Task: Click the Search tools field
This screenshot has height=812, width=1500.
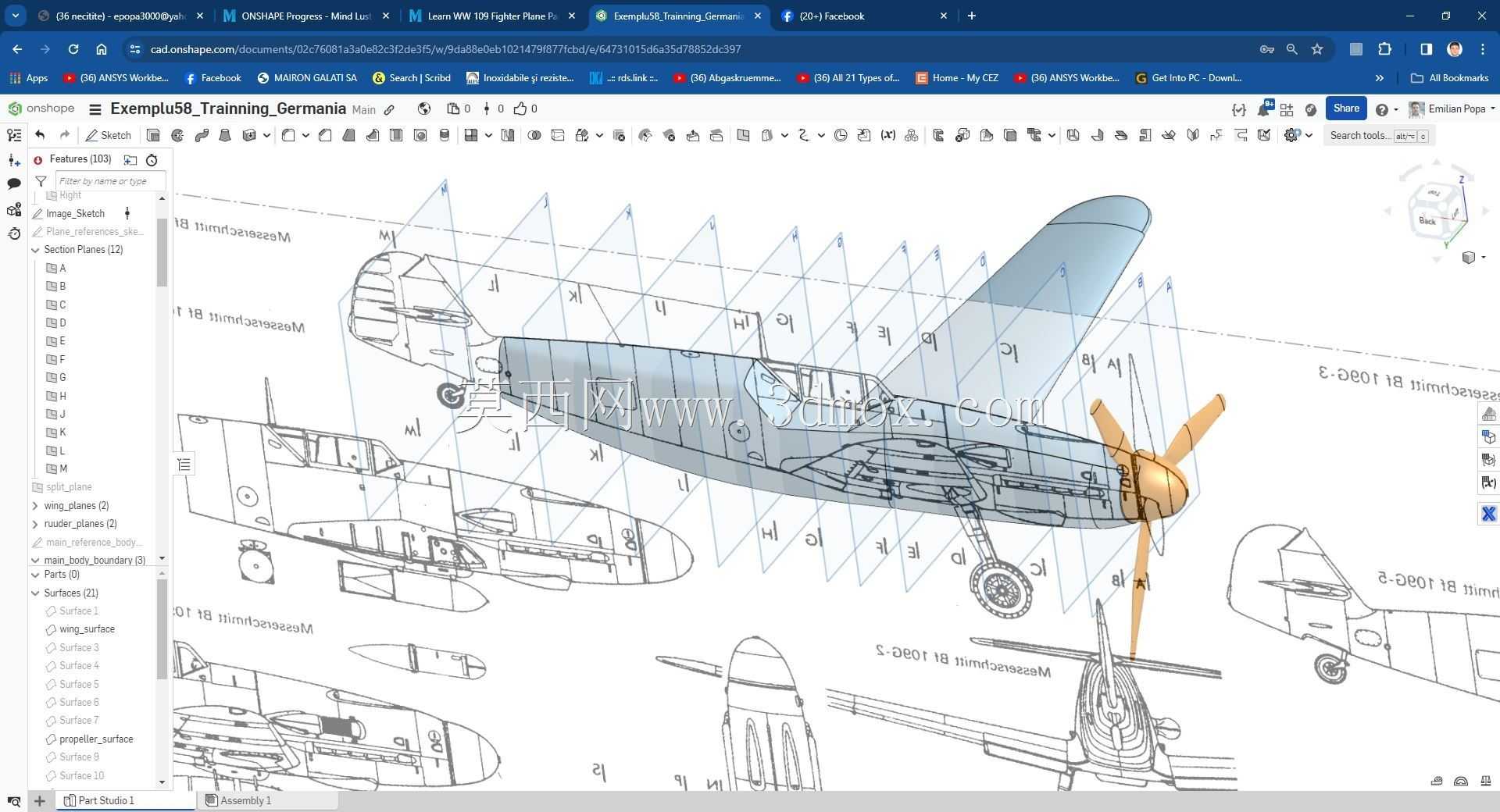Action: [x=1378, y=136]
